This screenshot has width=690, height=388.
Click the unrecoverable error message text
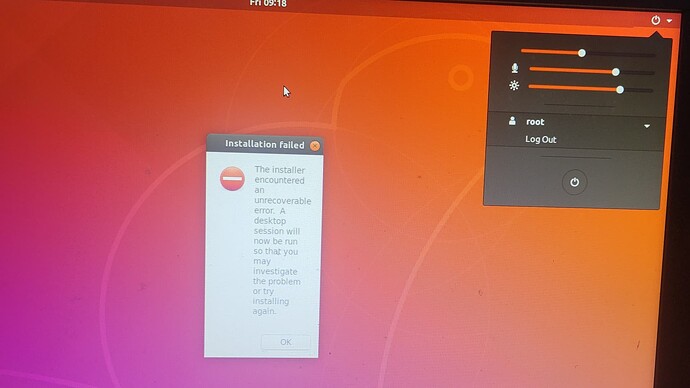(282, 240)
